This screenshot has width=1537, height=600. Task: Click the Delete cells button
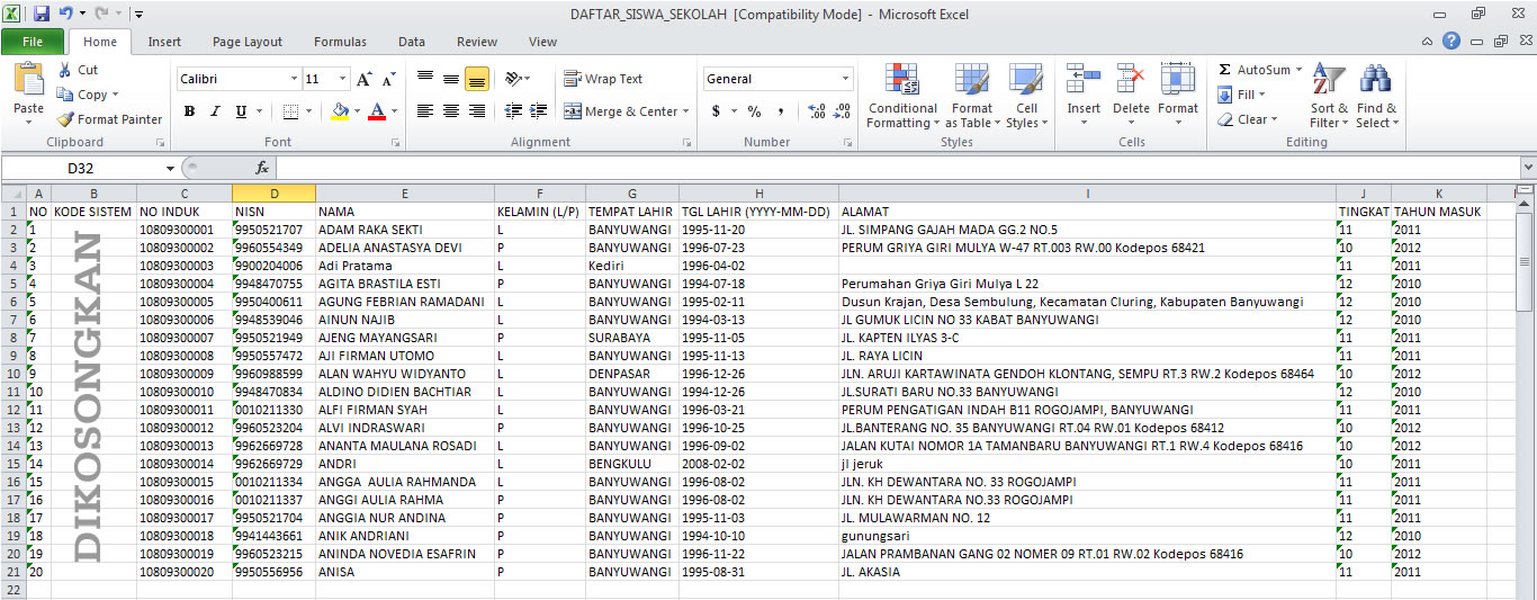tap(1131, 96)
